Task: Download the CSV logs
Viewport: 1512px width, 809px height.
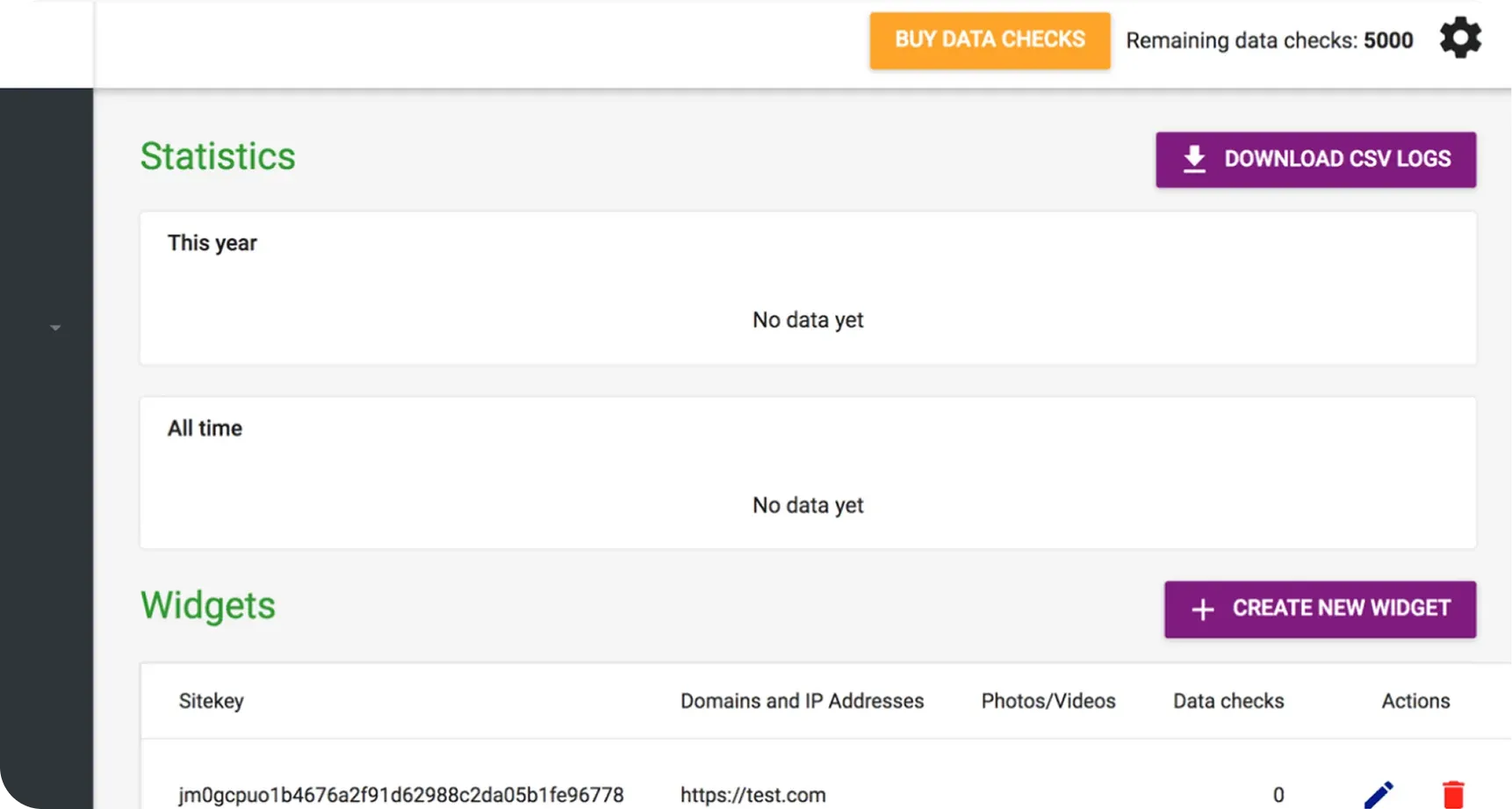Action: [x=1315, y=159]
